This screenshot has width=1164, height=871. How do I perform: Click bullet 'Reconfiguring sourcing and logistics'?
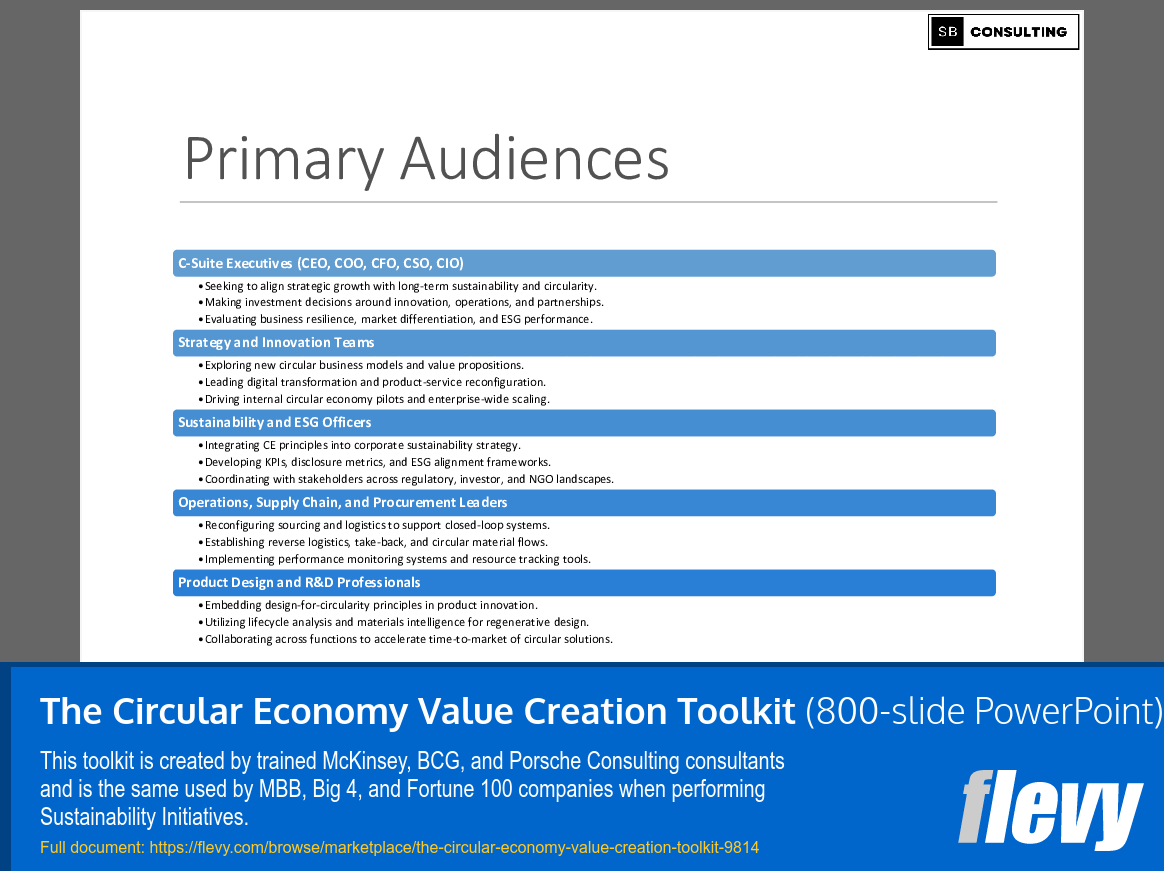(x=374, y=525)
